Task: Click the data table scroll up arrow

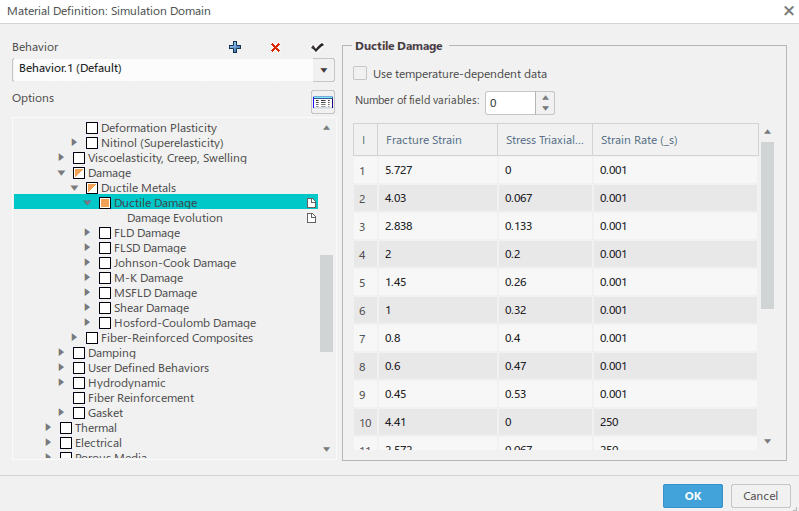Action: [768, 132]
